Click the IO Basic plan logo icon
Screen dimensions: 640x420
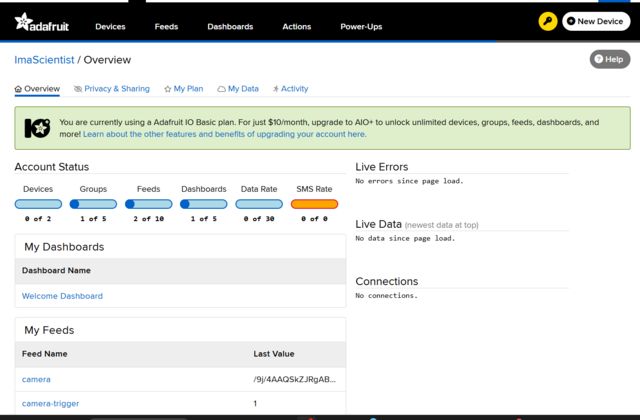(x=37, y=128)
